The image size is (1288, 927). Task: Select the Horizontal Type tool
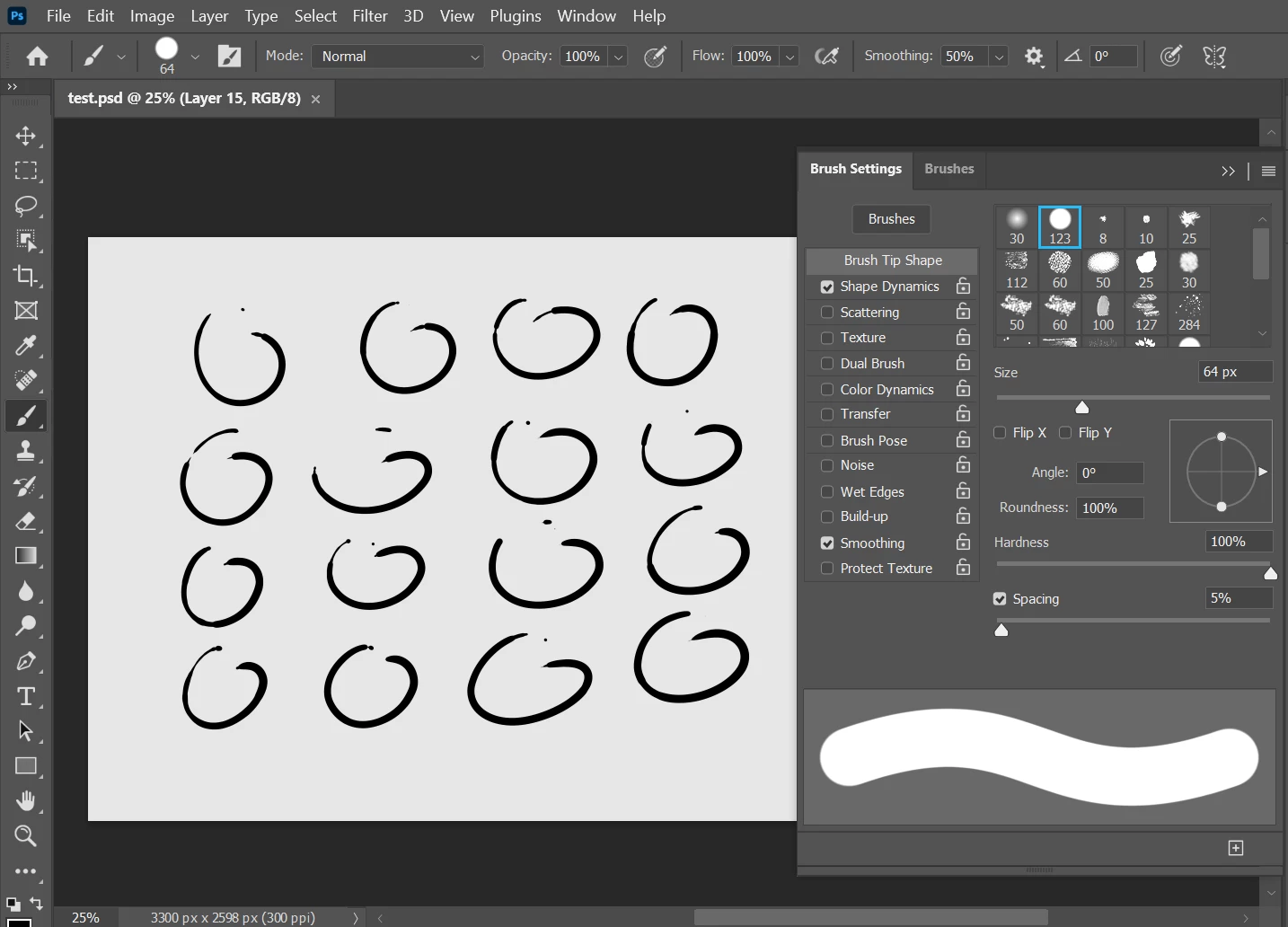[26, 696]
